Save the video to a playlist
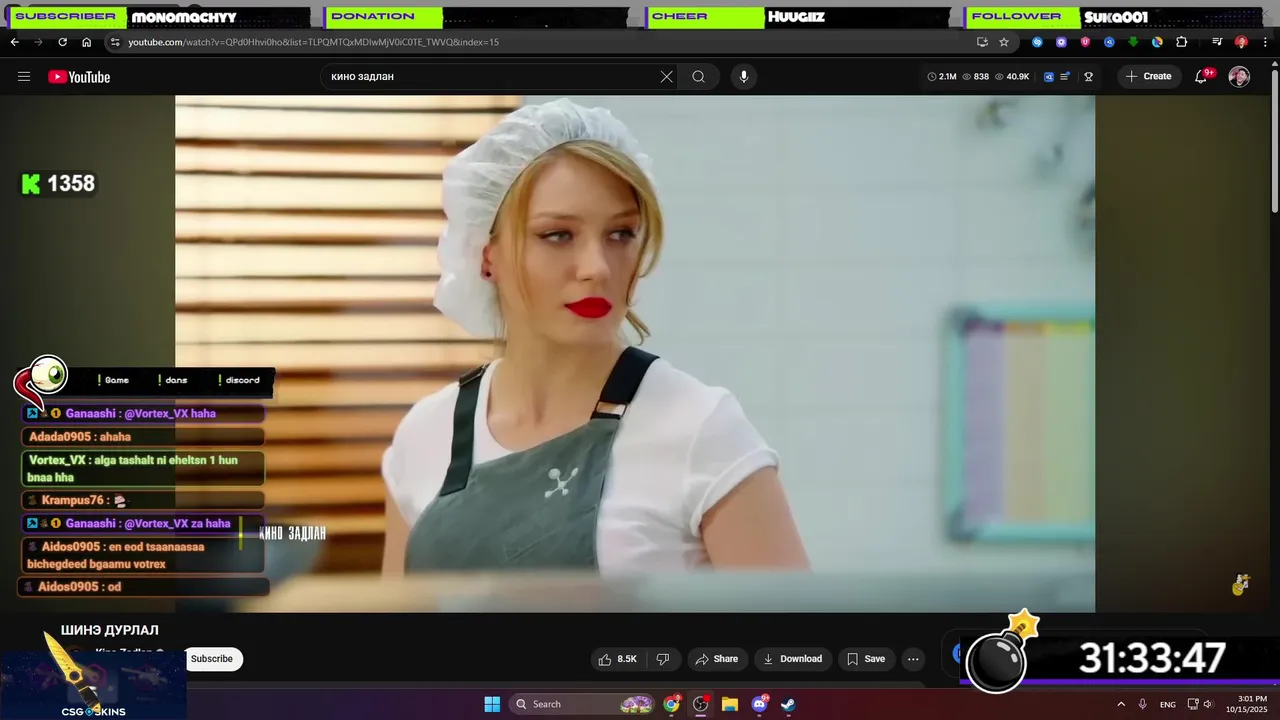Screen dimensions: 1280x720 point(866,659)
